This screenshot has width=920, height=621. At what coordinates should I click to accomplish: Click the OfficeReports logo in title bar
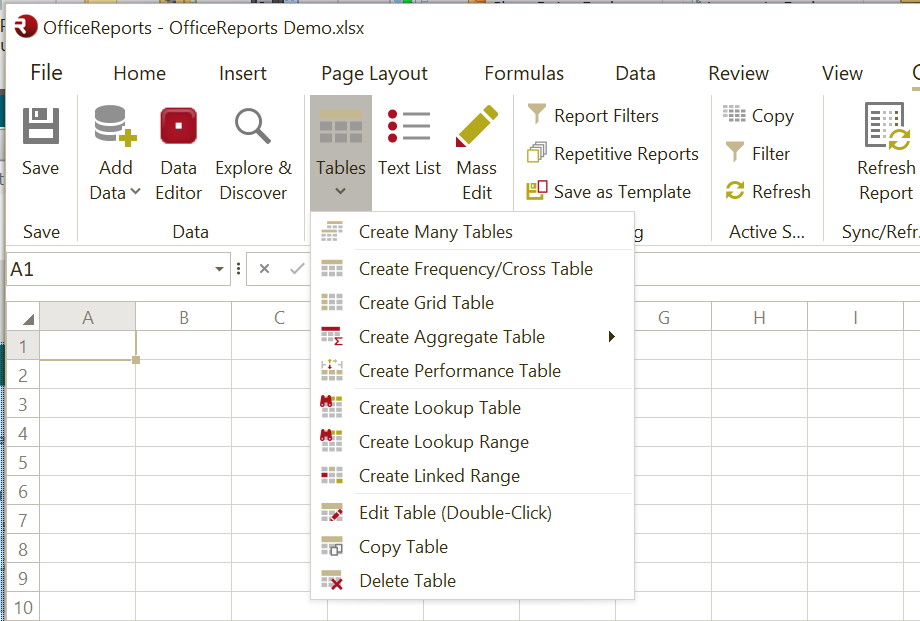point(26,27)
